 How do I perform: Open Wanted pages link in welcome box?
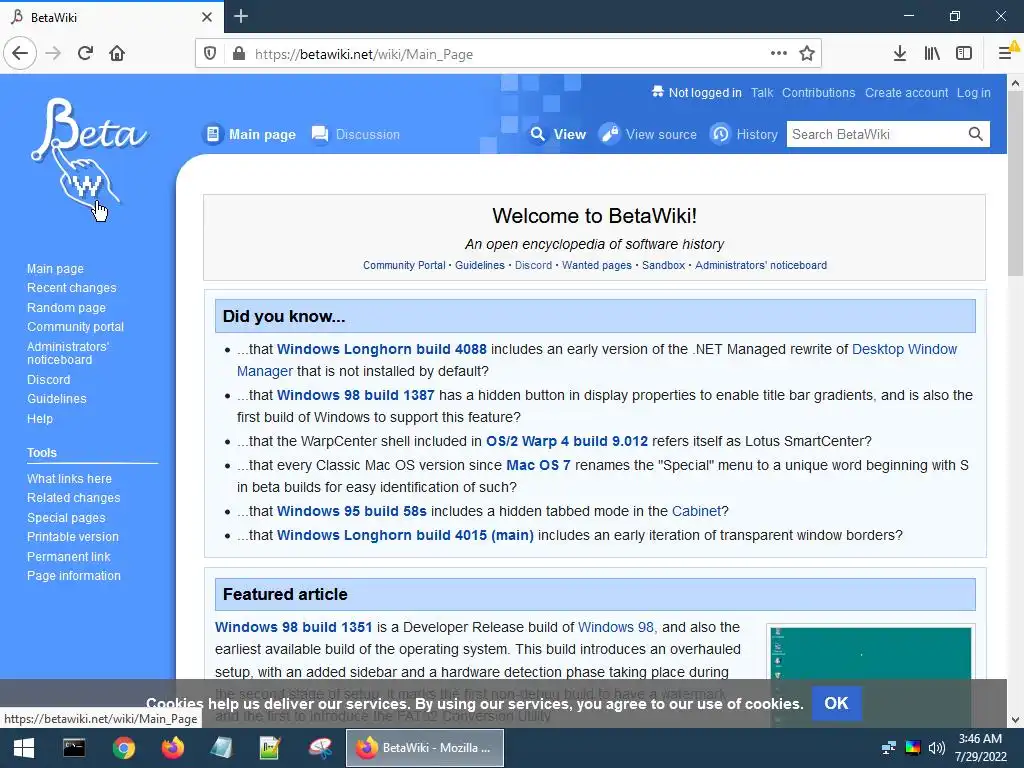597,265
